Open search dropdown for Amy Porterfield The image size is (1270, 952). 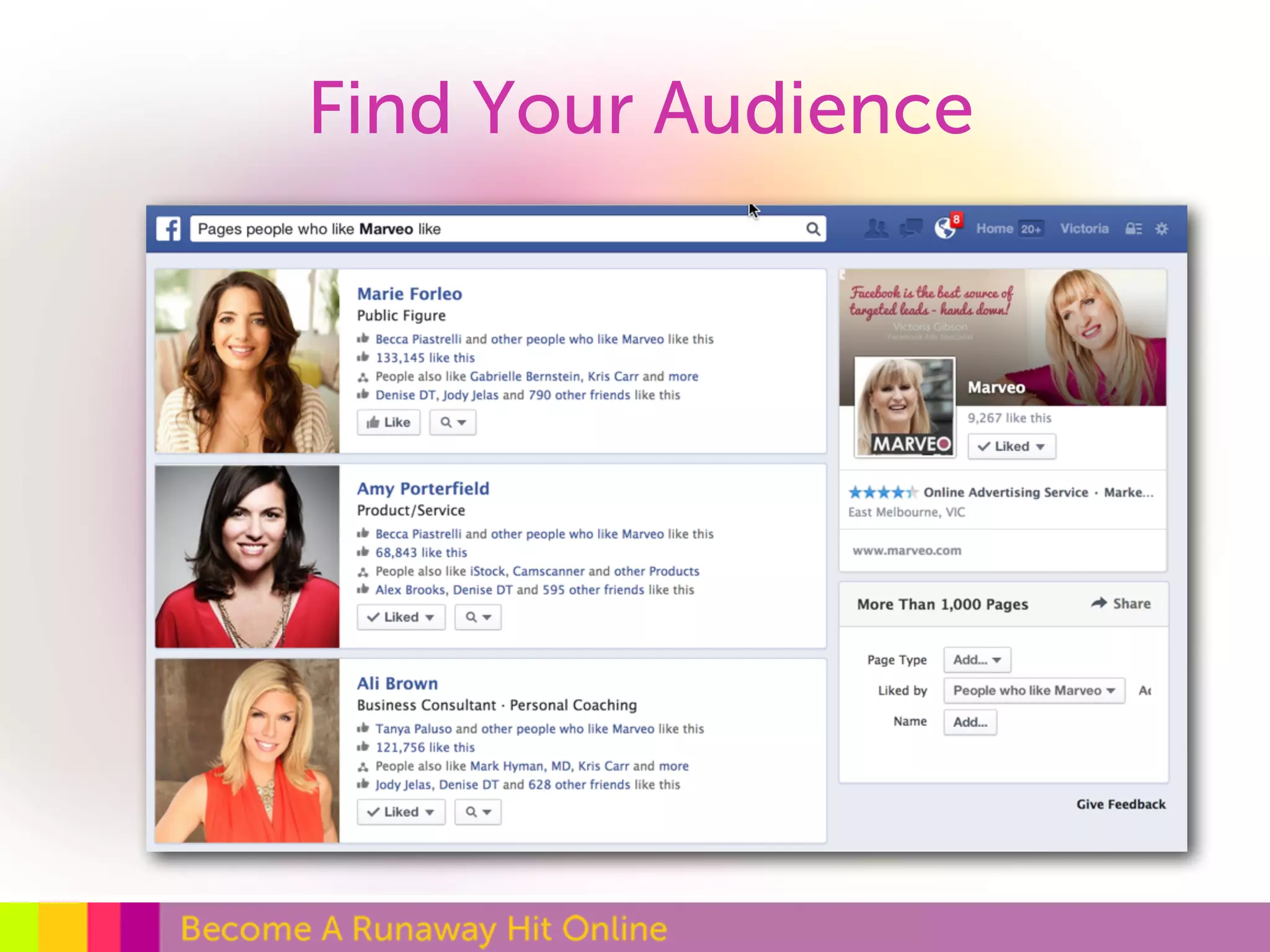point(477,617)
